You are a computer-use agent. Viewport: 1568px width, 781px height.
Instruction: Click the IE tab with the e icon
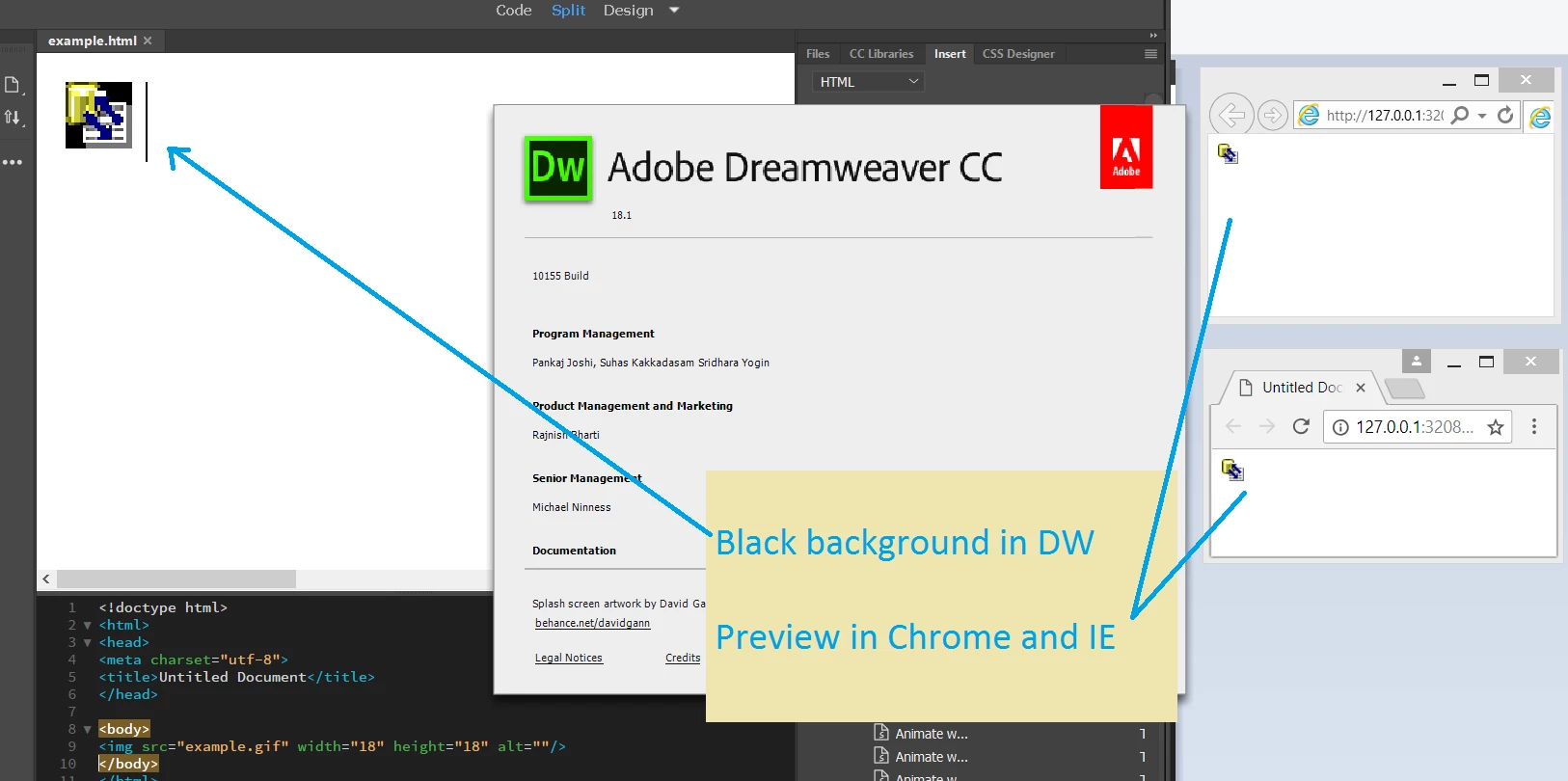[1540, 117]
